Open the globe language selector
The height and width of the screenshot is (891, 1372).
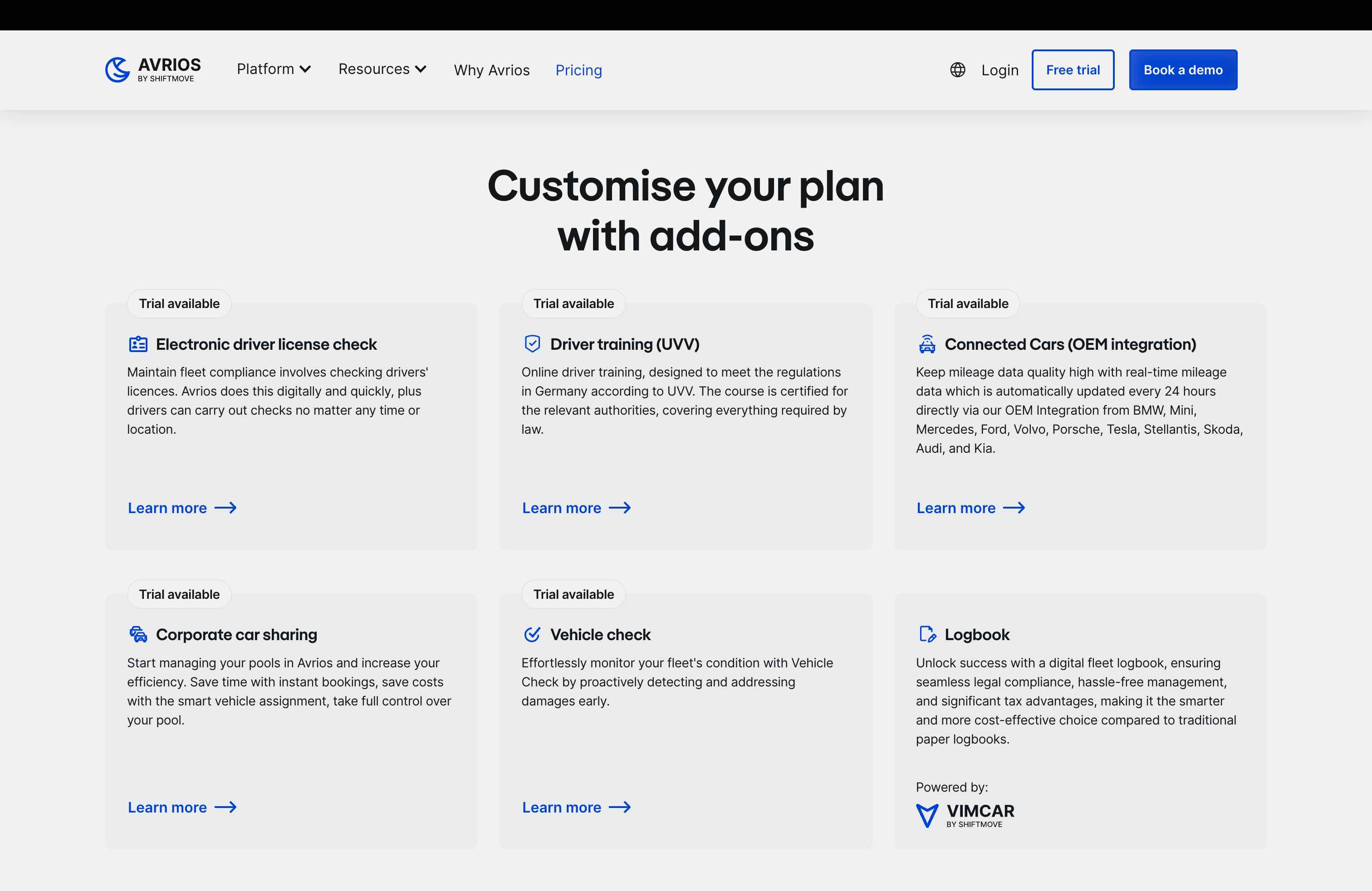tap(957, 70)
